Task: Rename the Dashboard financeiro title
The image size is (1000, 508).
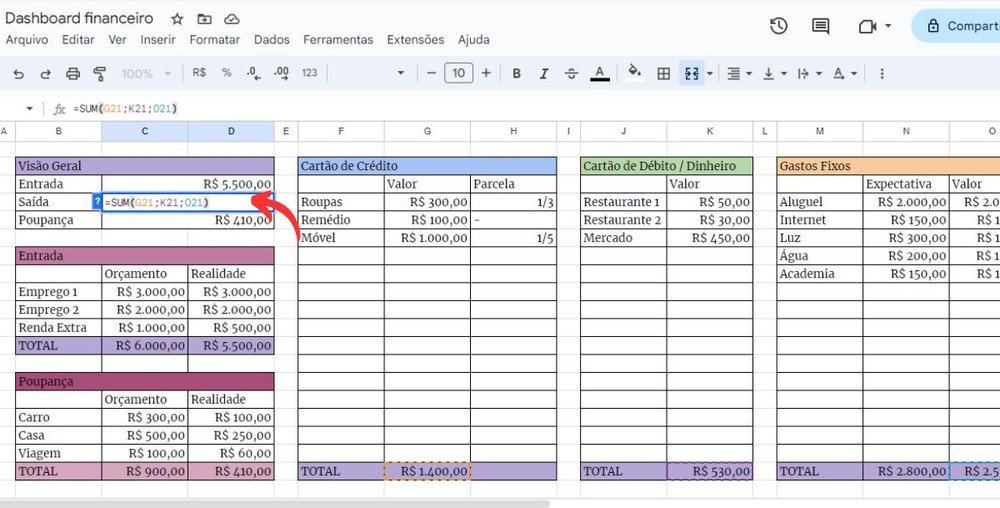Action: pos(79,18)
